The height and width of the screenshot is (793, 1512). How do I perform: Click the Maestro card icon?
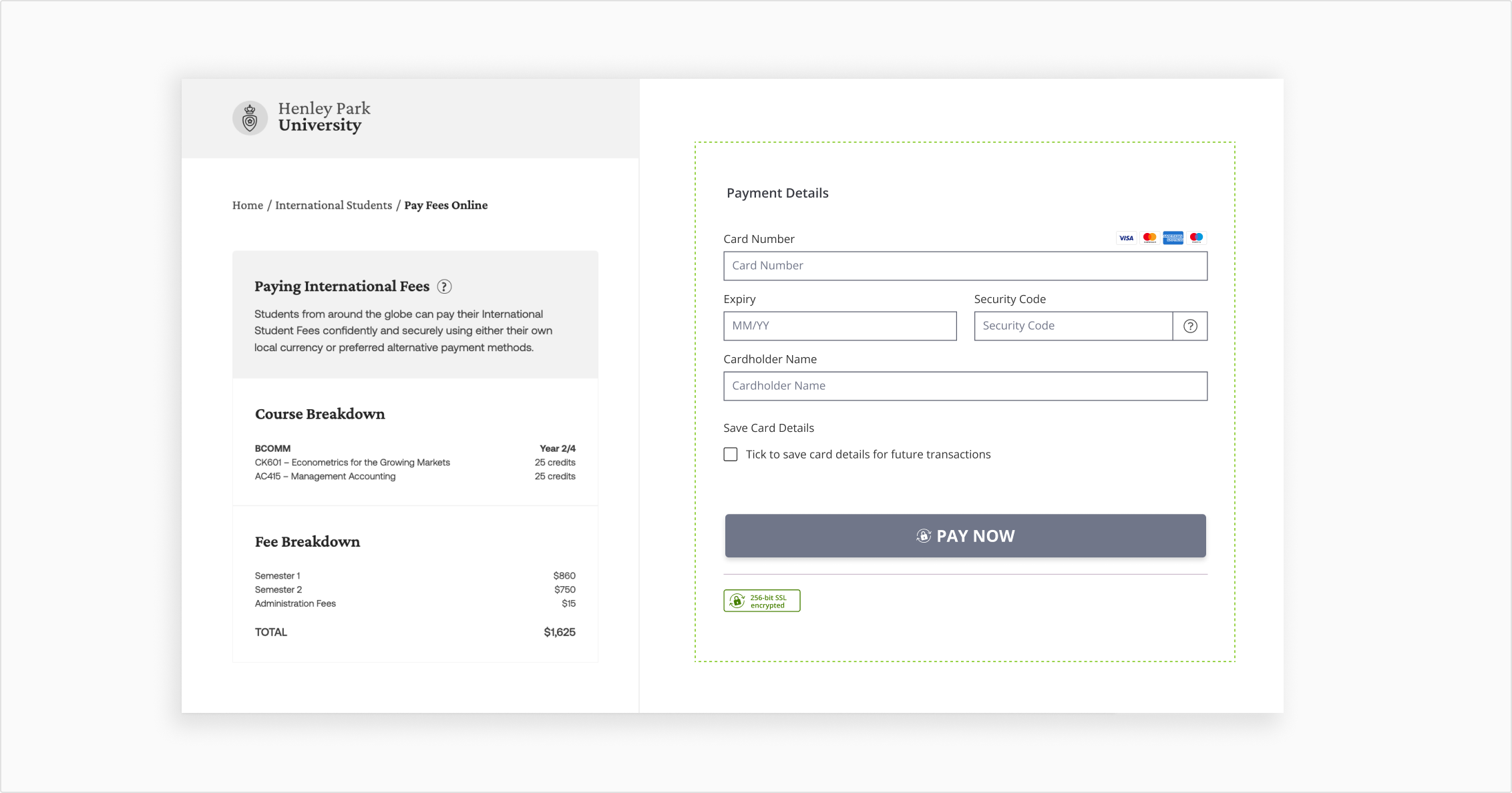pos(1196,238)
